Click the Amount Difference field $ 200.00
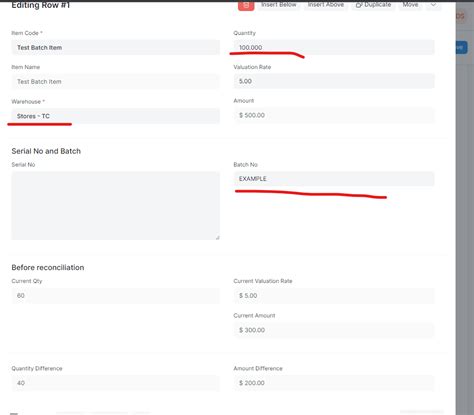This screenshot has width=474, height=415. (334, 383)
